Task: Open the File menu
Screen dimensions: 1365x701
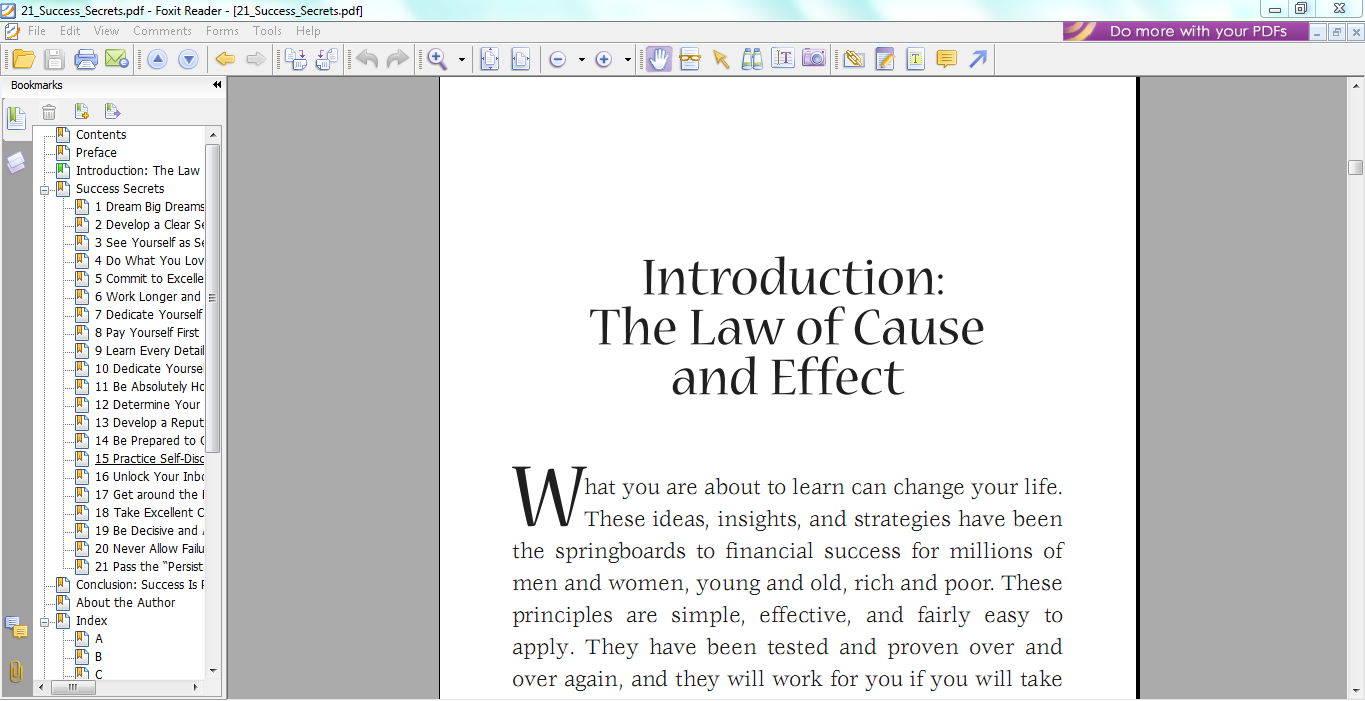Action: click(37, 31)
